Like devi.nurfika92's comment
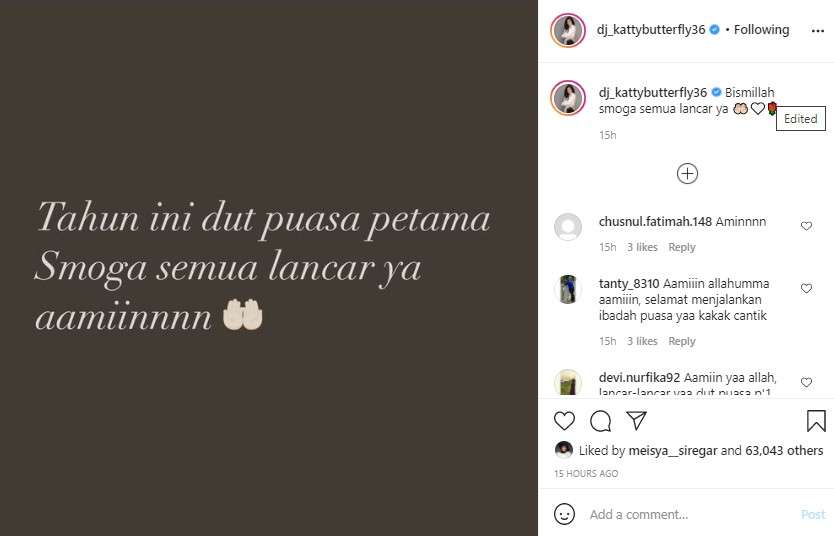The width and height of the screenshot is (834, 536). pyautogui.click(x=806, y=382)
